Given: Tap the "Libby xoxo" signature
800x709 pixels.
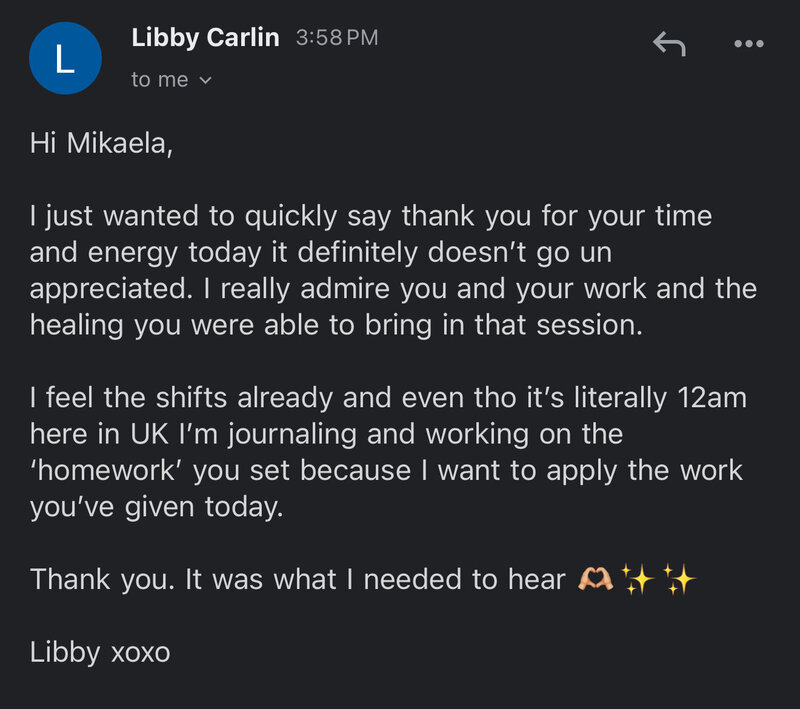Looking at the screenshot, I should [x=100, y=653].
